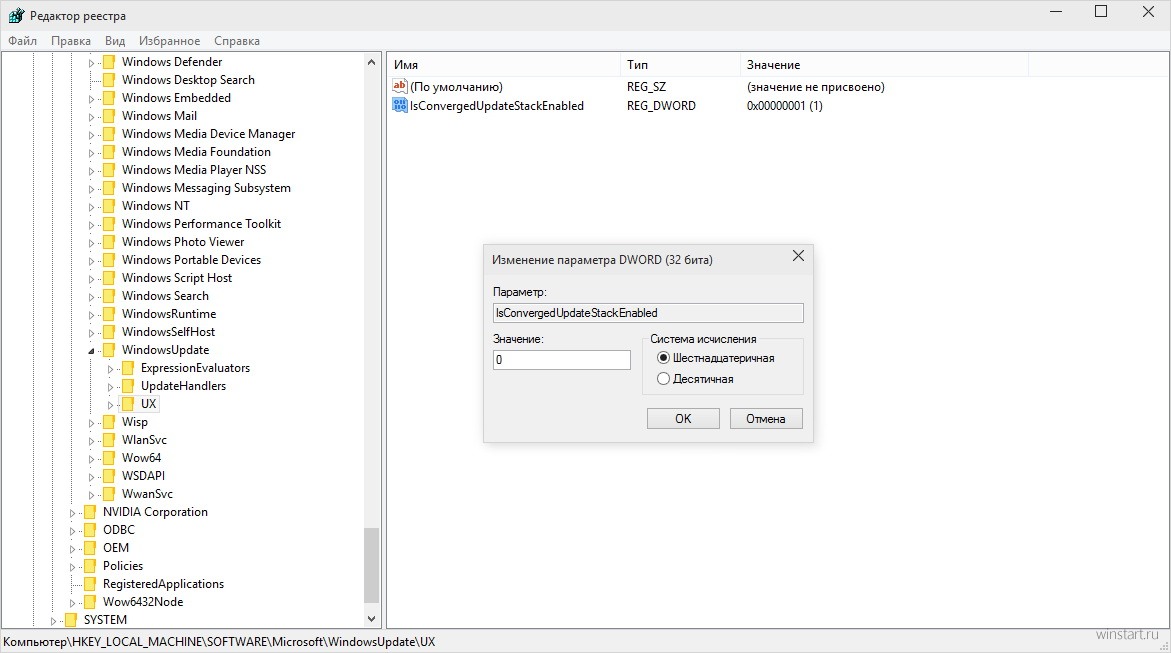Image resolution: width=1171 pixels, height=653 pixels.
Task: Click the Отмена button
Action: pyautogui.click(x=766, y=418)
